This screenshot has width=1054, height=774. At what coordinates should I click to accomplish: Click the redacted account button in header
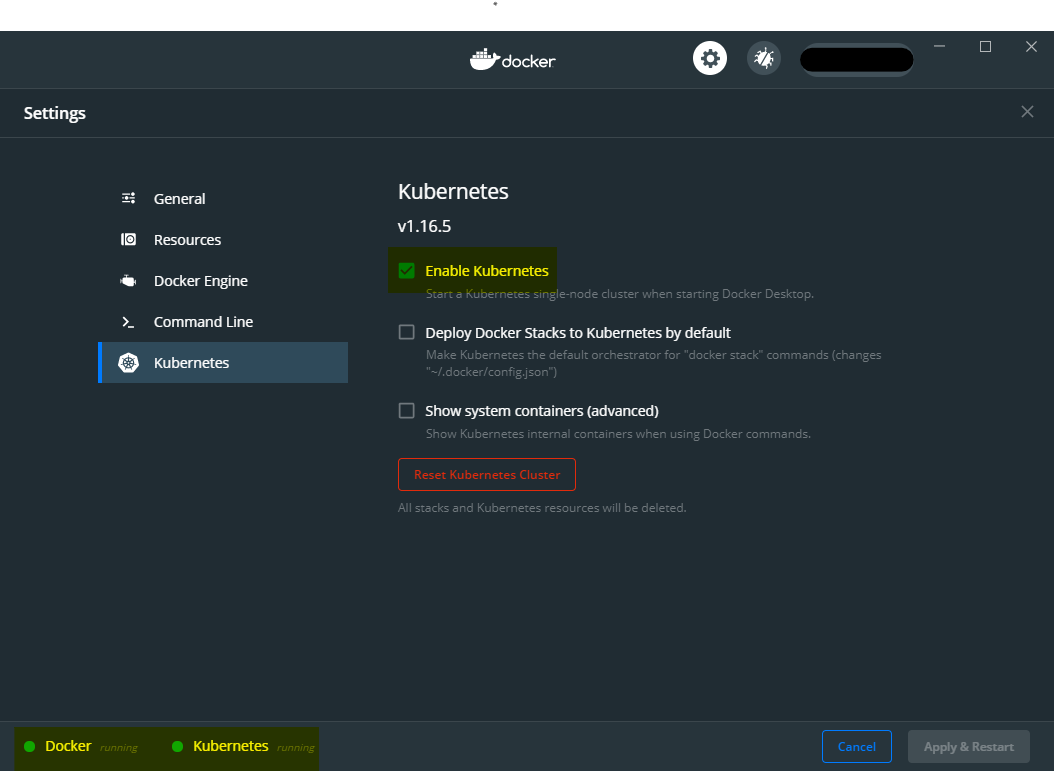click(856, 59)
